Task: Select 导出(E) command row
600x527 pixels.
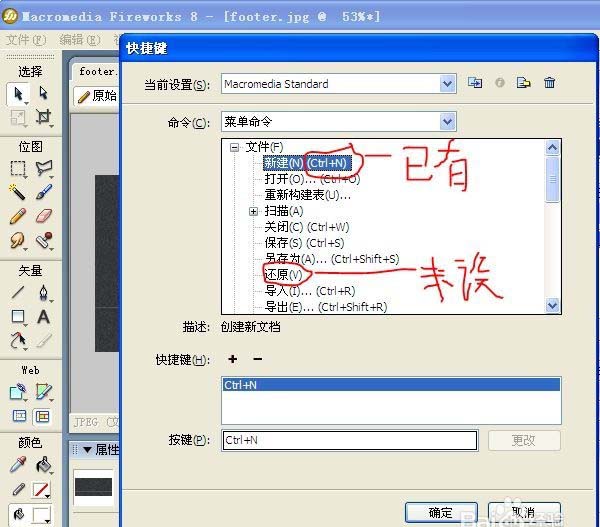Action: click(326, 307)
